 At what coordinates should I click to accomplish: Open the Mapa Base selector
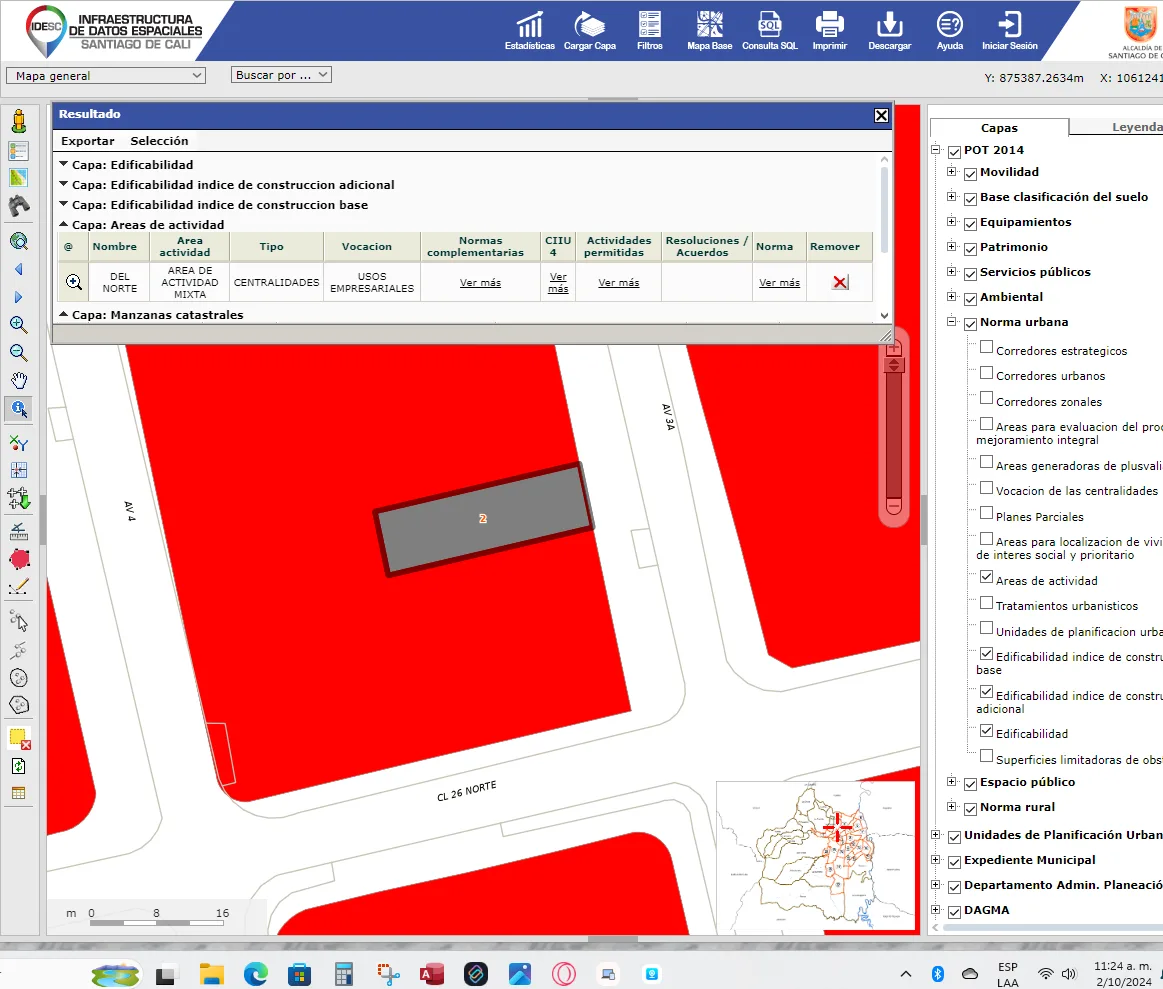tap(709, 26)
